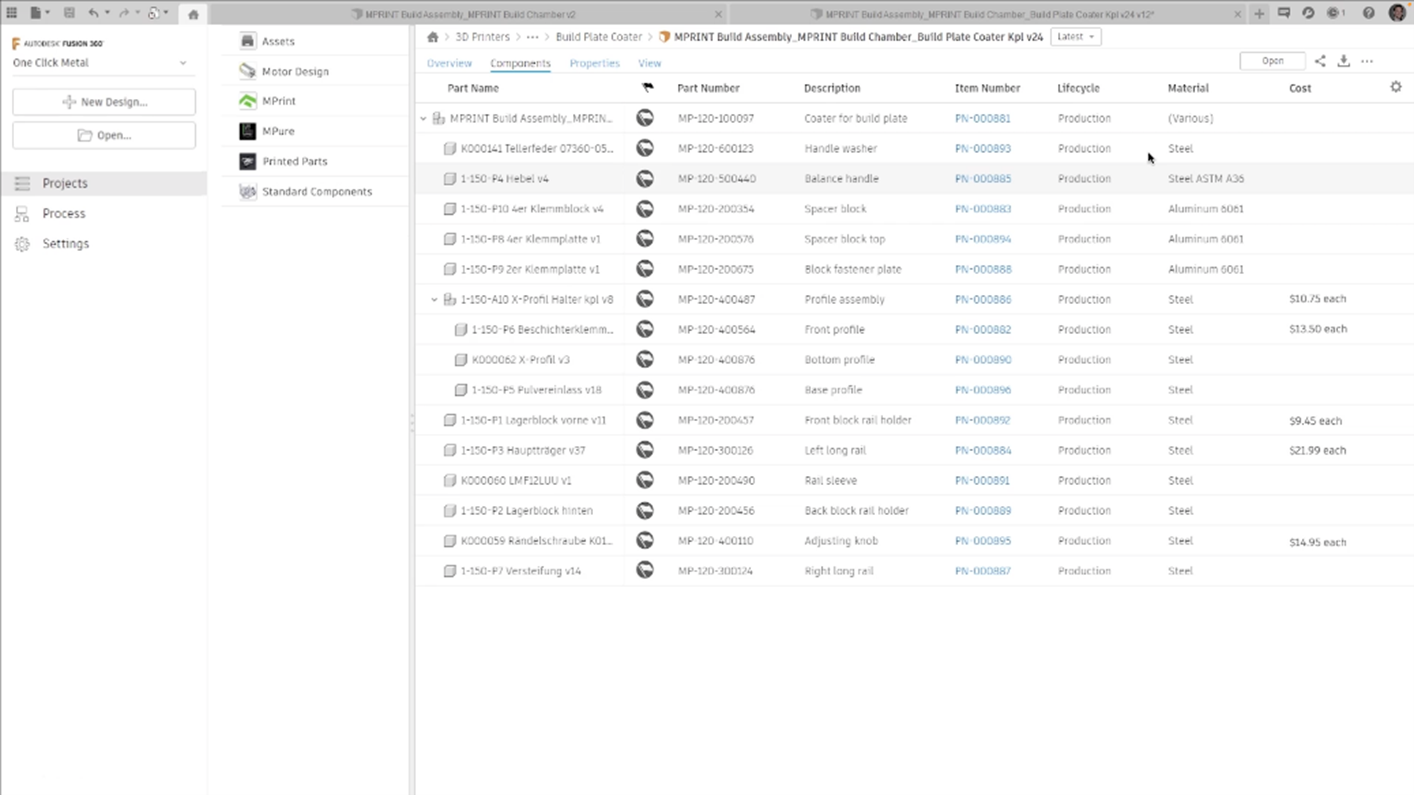
Task: Open item link PN-000881
Action: (983, 118)
